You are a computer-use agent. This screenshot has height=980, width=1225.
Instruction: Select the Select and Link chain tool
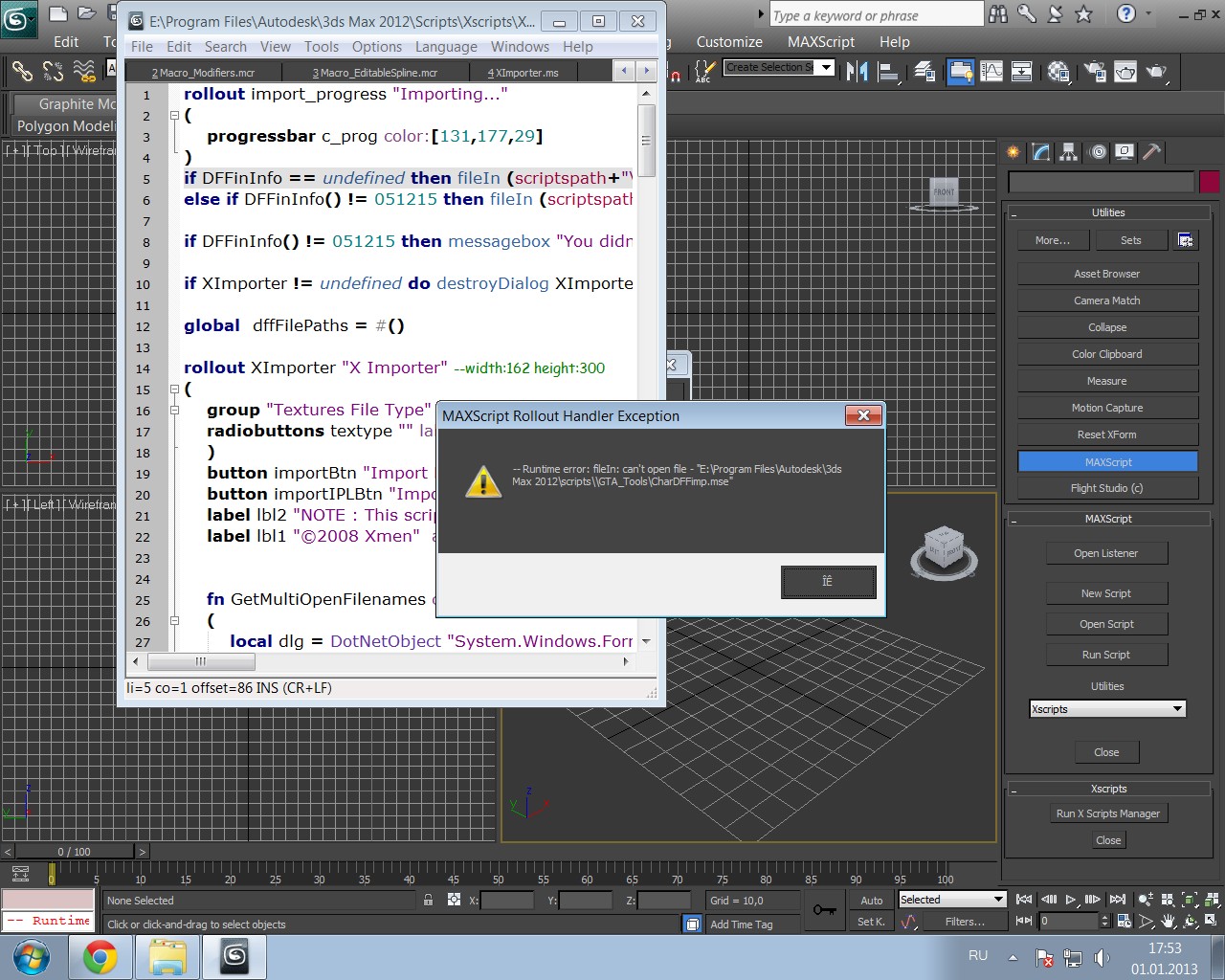point(22,71)
